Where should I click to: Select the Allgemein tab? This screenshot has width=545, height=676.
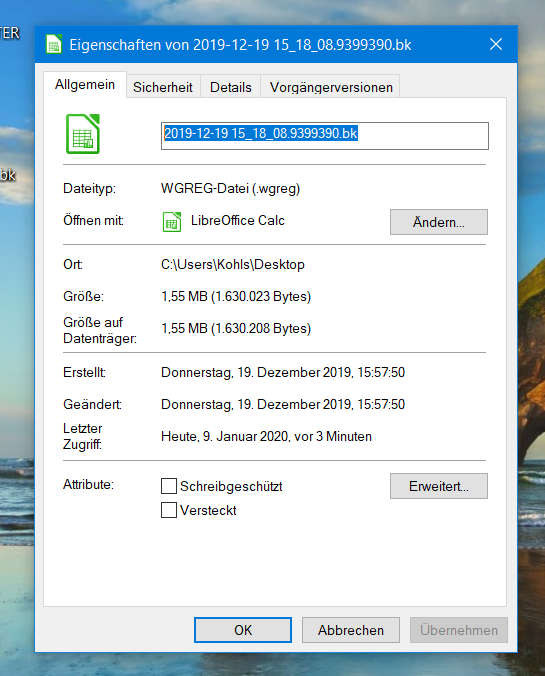point(85,84)
